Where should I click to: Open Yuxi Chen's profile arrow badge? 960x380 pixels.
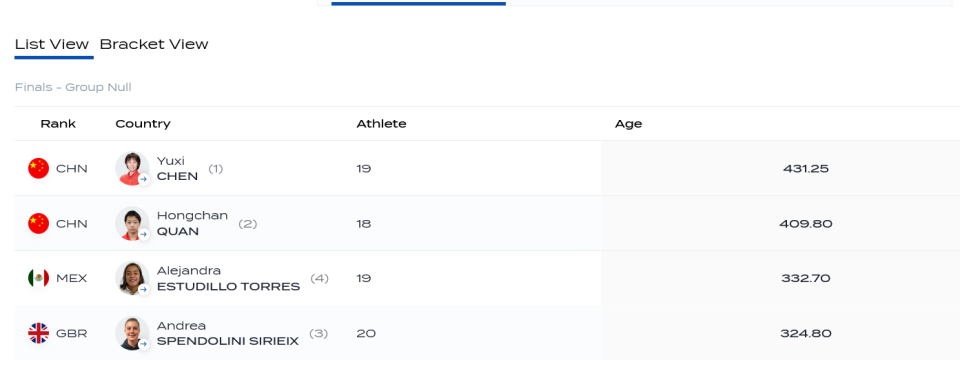143,179
